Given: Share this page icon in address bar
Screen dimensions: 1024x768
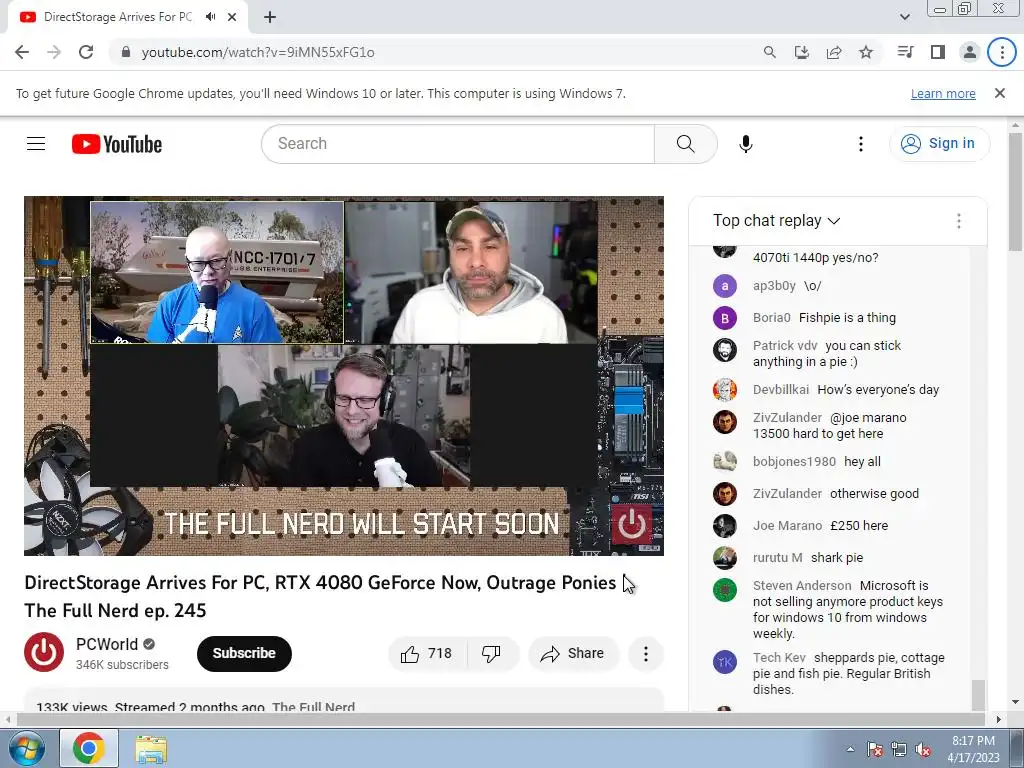Looking at the screenshot, I should [834, 52].
